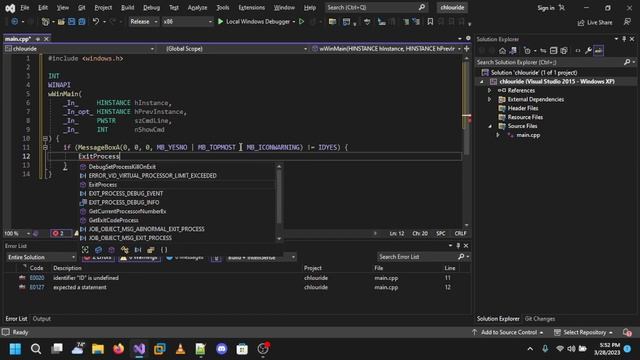Open File Explorer from the taskbar
This screenshot has height=360, width=640.
pos(98,349)
